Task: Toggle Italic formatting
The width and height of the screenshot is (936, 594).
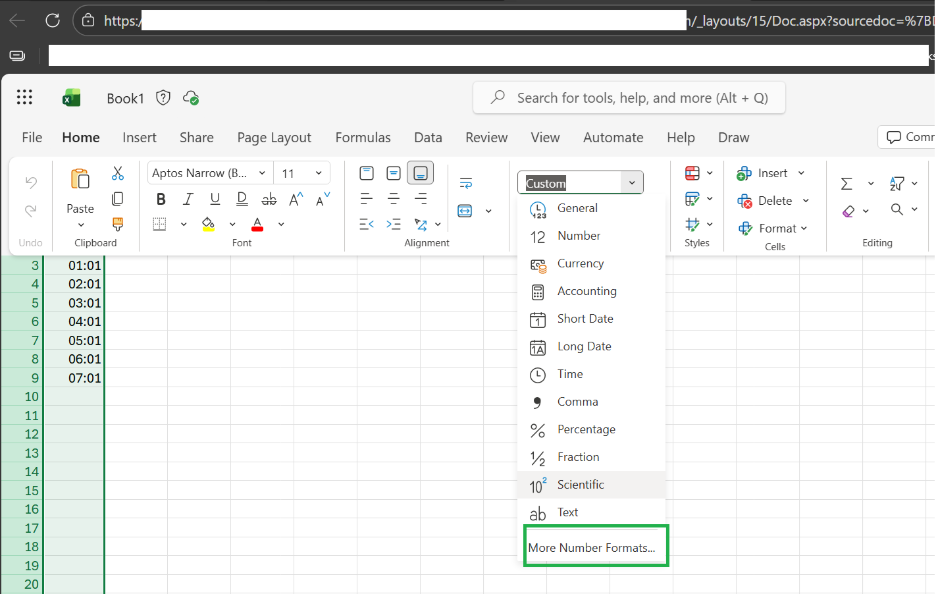Action: (x=187, y=199)
